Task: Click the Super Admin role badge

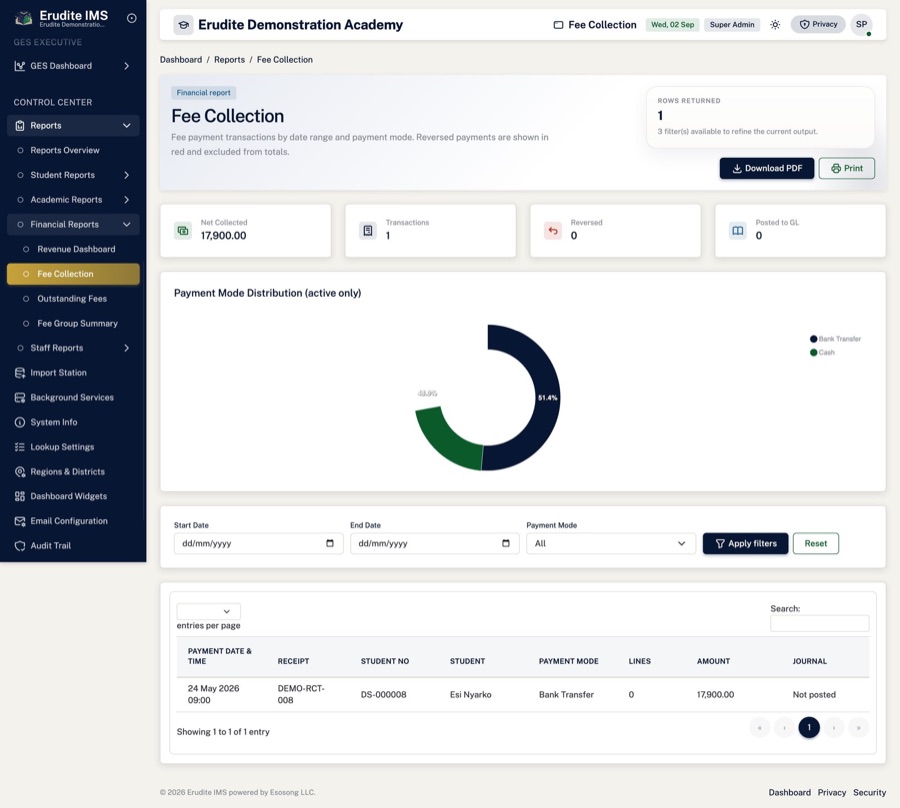Action: point(732,25)
